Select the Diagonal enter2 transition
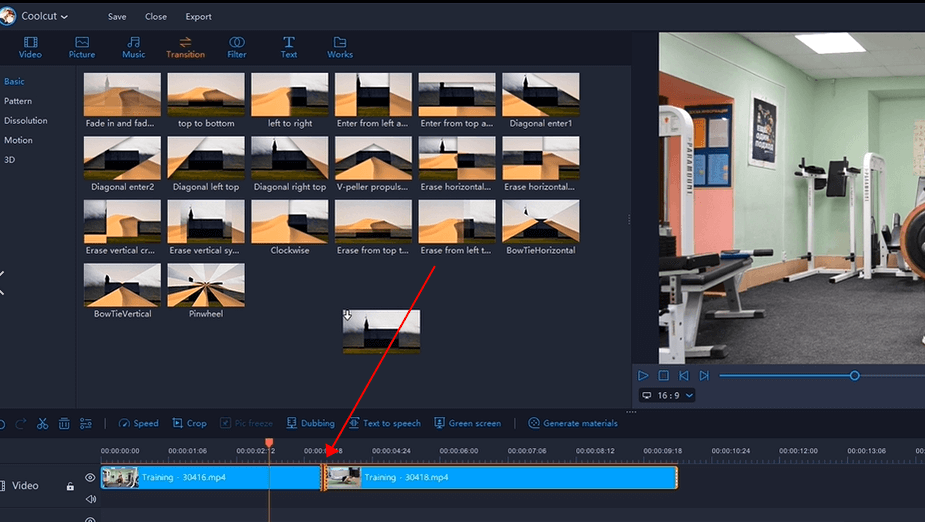Viewport: 925px width, 522px height. pyautogui.click(x=122, y=164)
